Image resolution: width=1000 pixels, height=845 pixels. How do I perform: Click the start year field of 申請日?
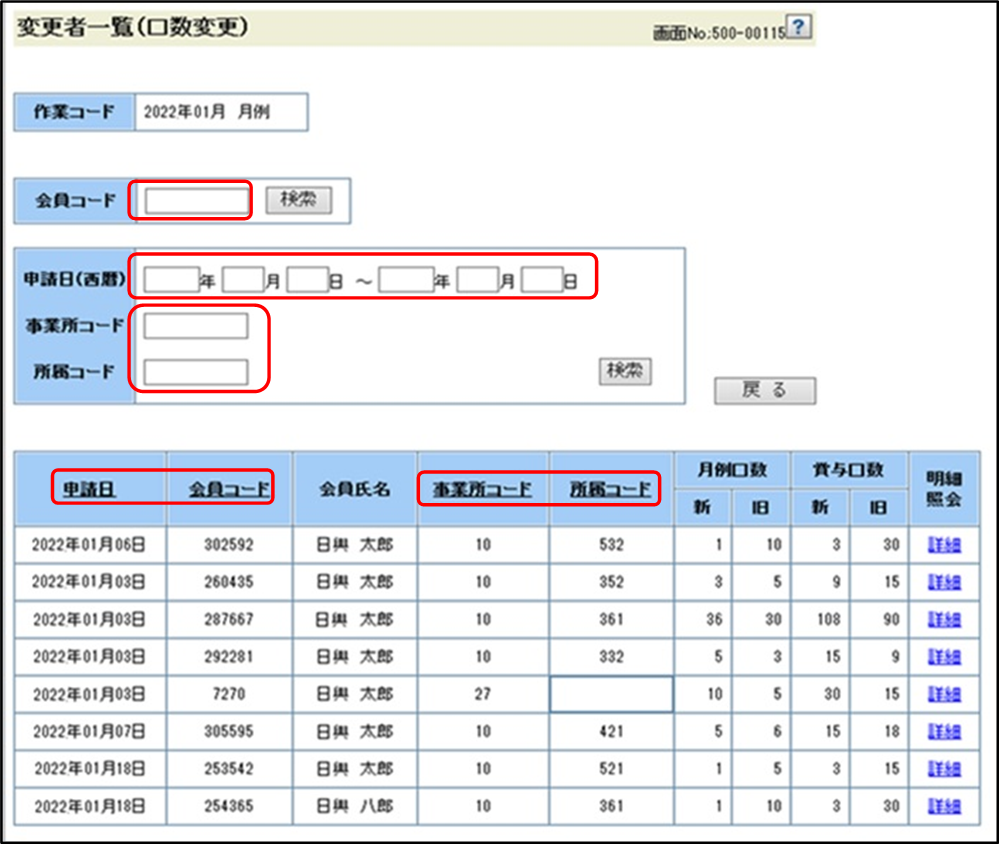point(171,280)
